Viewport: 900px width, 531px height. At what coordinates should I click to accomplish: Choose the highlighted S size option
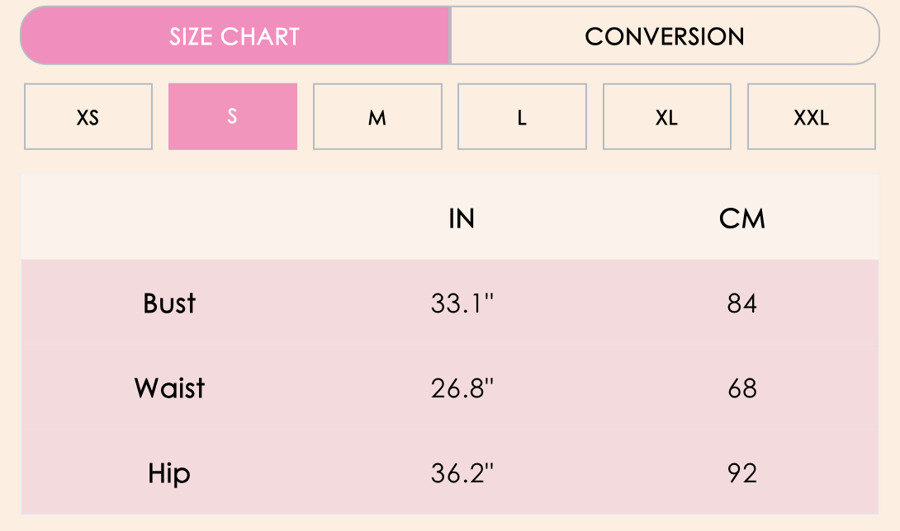click(x=232, y=117)
